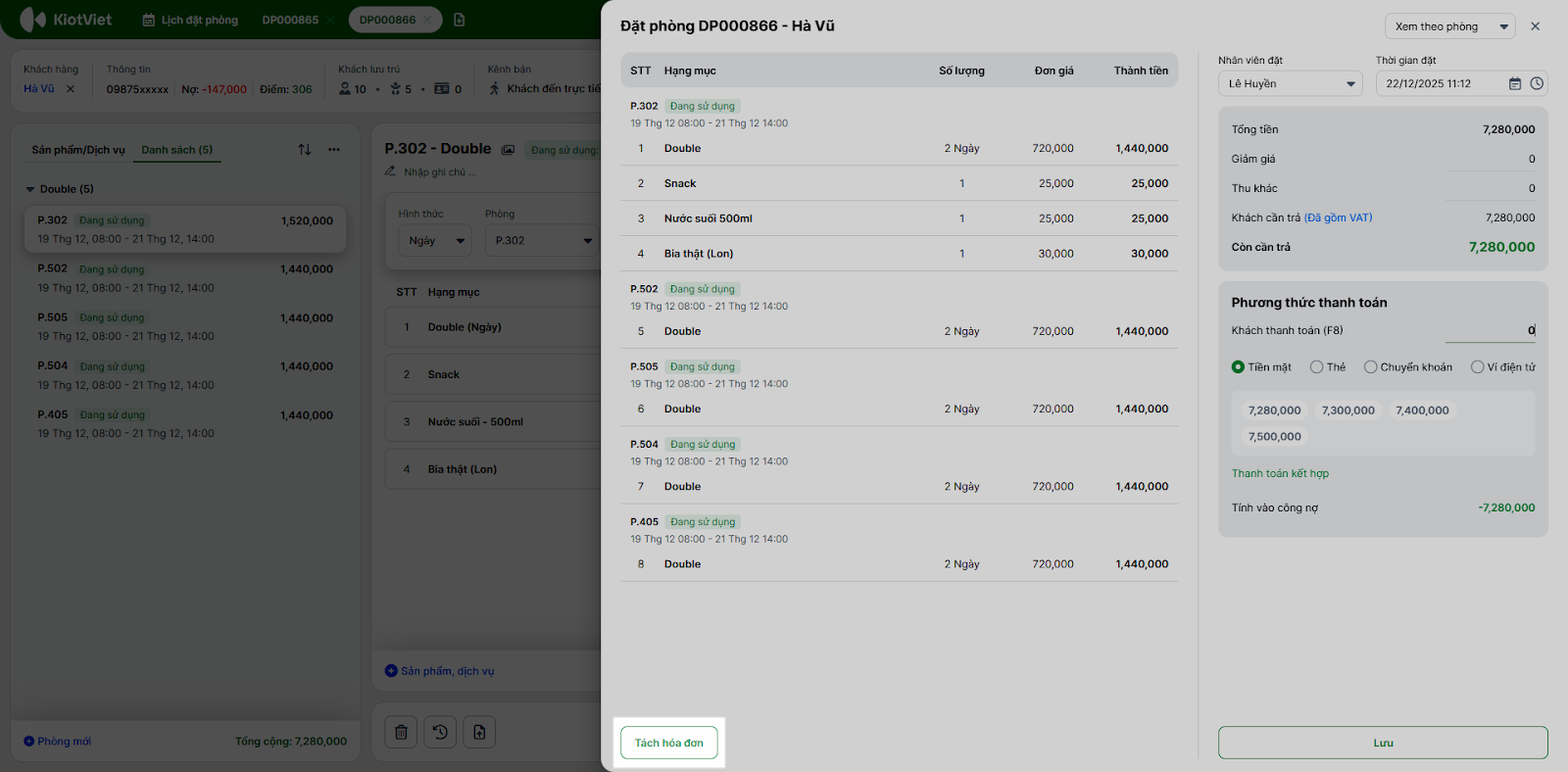
Task: Select the Tiền mặt payment option
Action: point(1239,367)
